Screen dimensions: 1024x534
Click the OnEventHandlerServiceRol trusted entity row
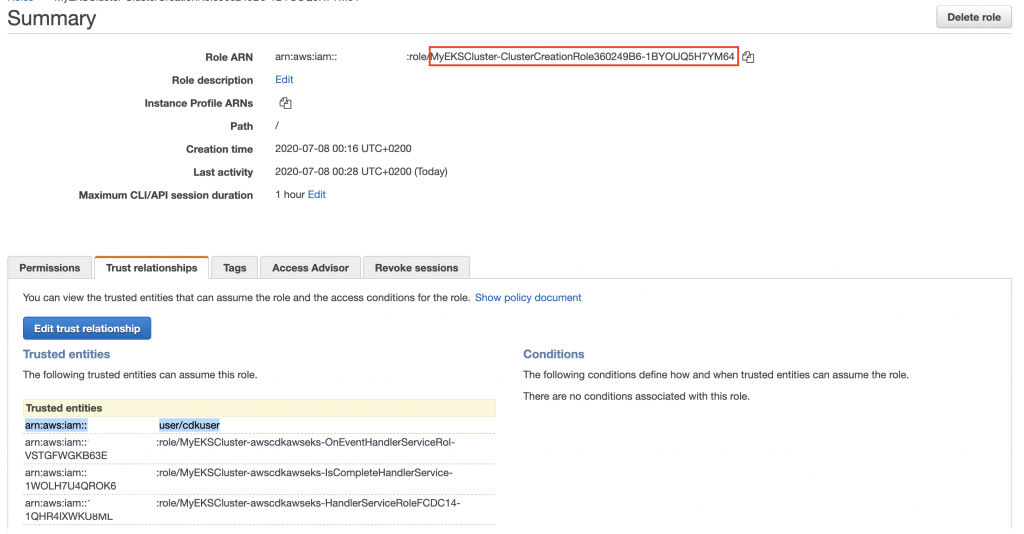259,448
